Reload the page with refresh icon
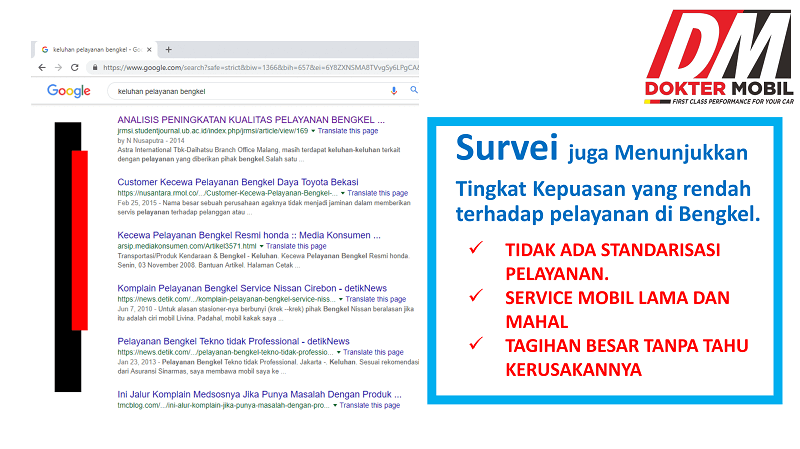The image size is (800, 449). [74, 67]
